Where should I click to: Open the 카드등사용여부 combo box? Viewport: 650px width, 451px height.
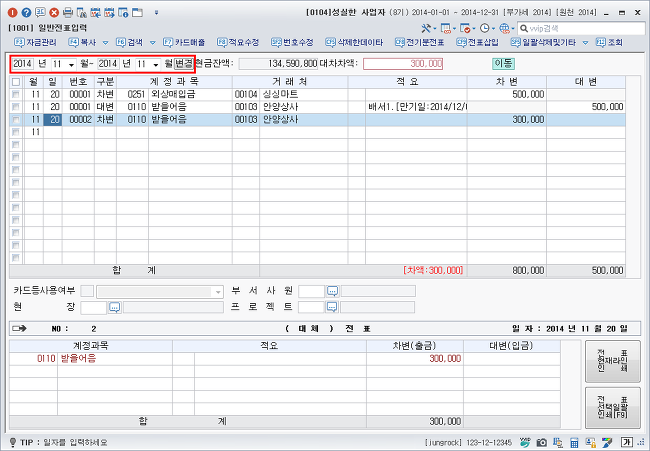tap(160, 292)
